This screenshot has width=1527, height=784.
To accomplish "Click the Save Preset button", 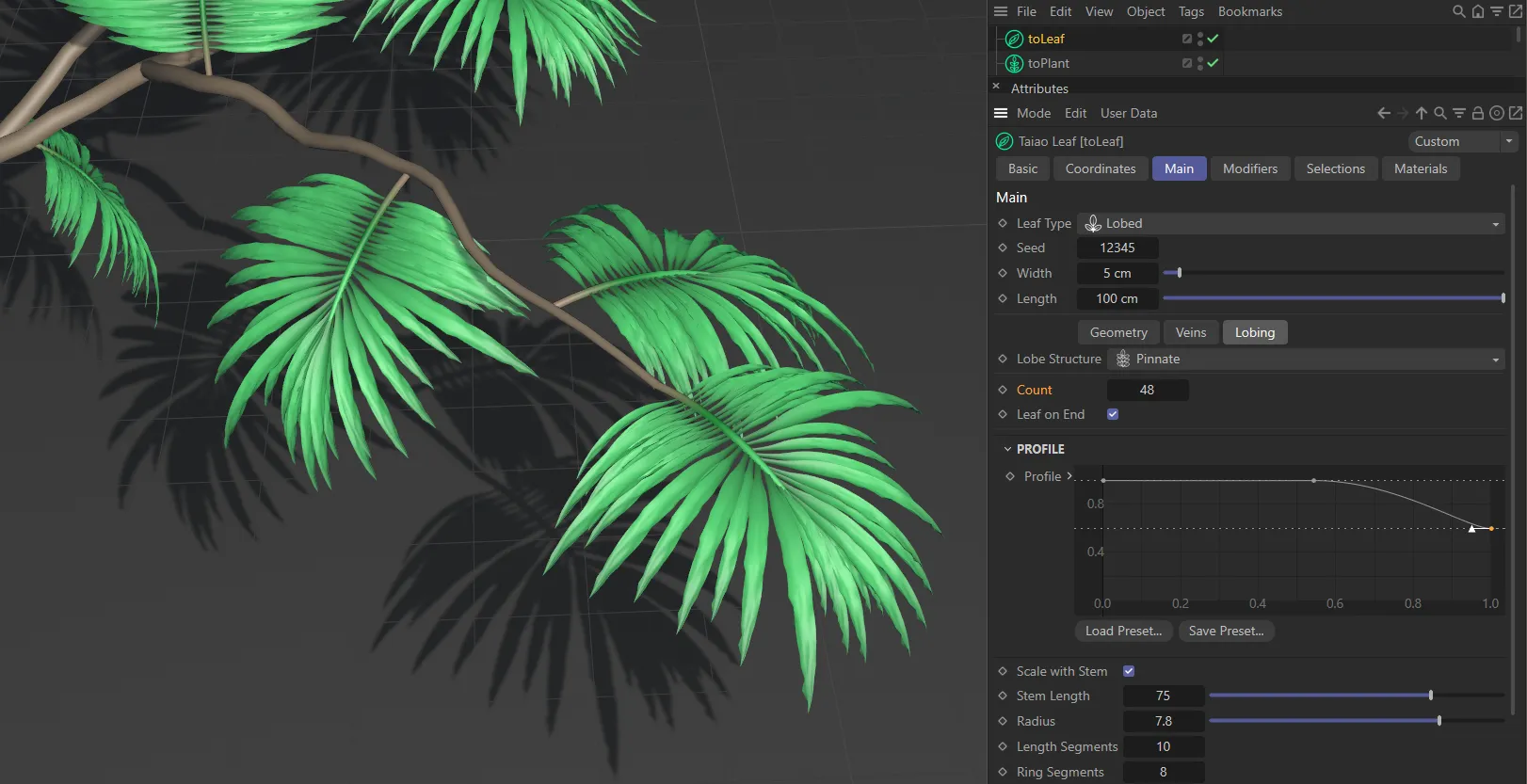I will coord(1226,631).
